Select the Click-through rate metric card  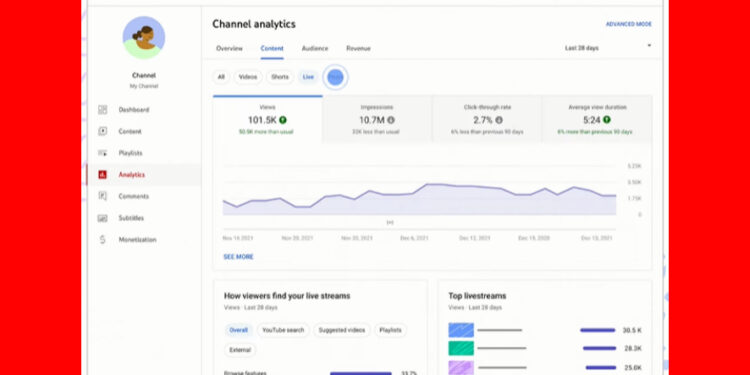point(487,119)
